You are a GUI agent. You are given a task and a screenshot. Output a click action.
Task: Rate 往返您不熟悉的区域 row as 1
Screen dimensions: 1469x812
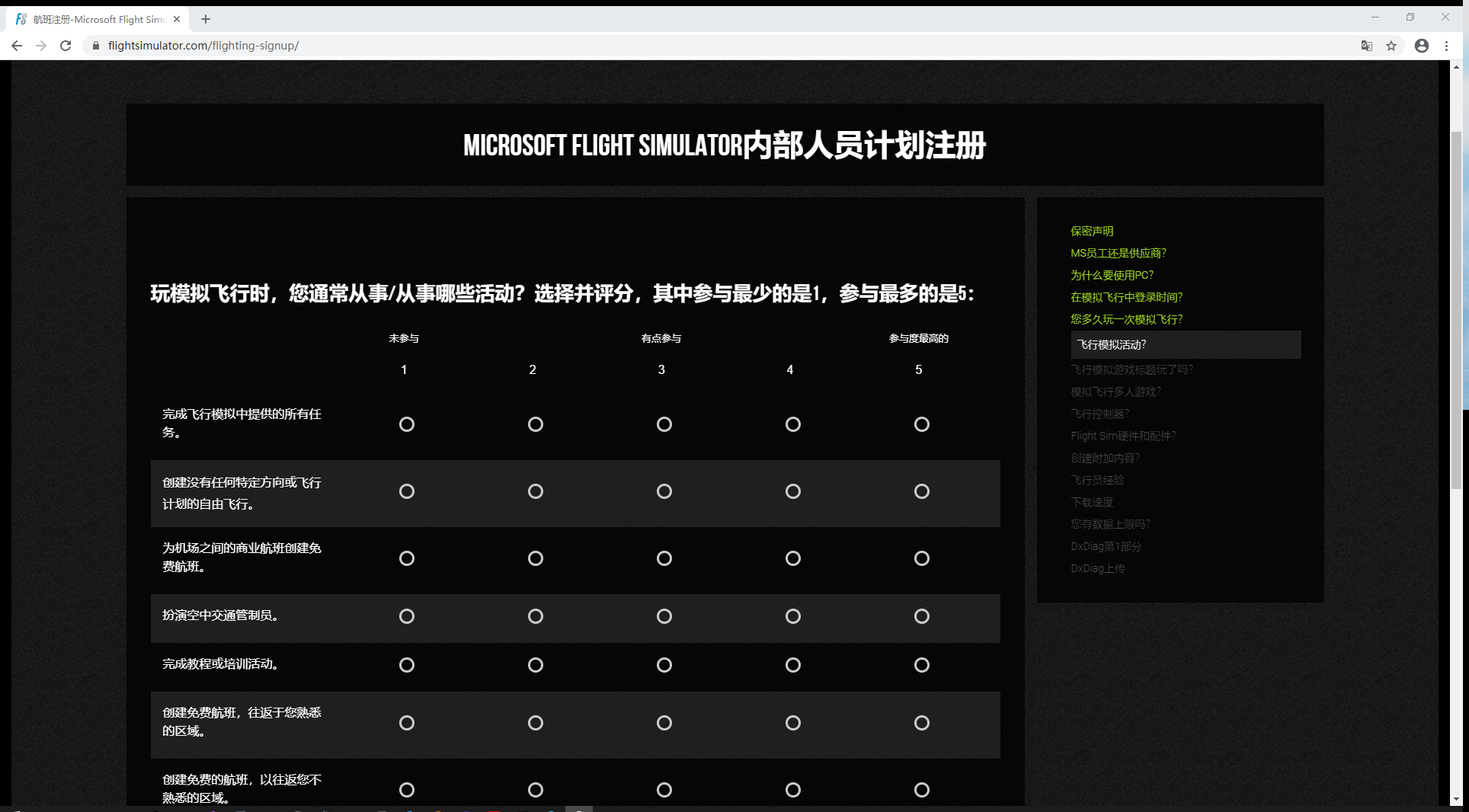[x=407, y=790]
